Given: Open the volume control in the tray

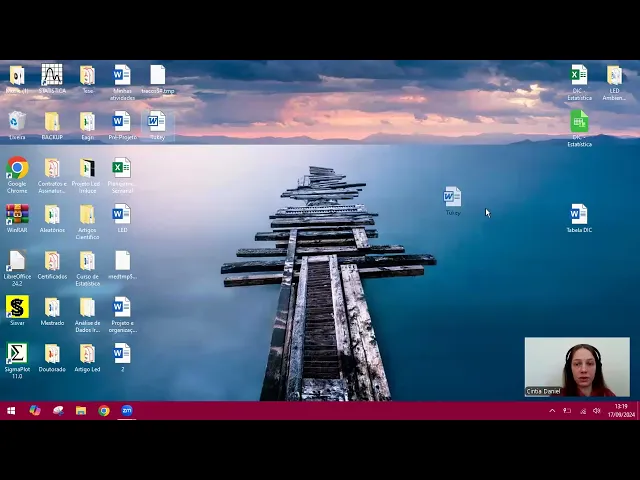Looking at the screenshot, I should tap(596, 411).
